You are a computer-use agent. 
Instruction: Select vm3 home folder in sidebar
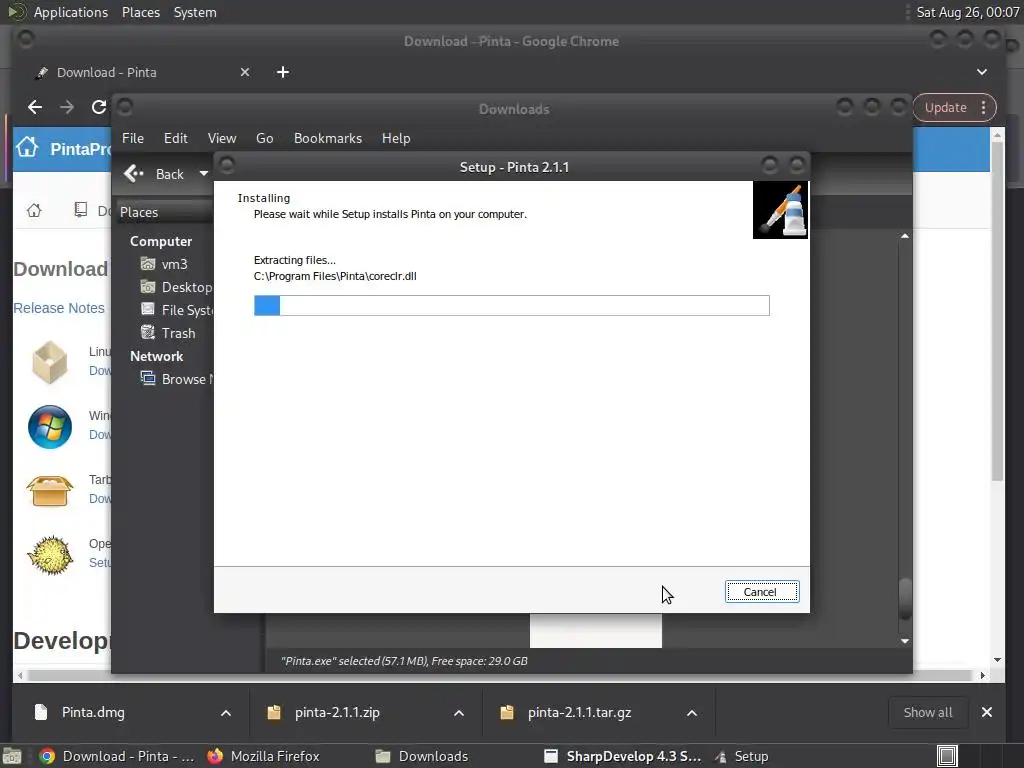pyautogui.click(x=174, y=264)
